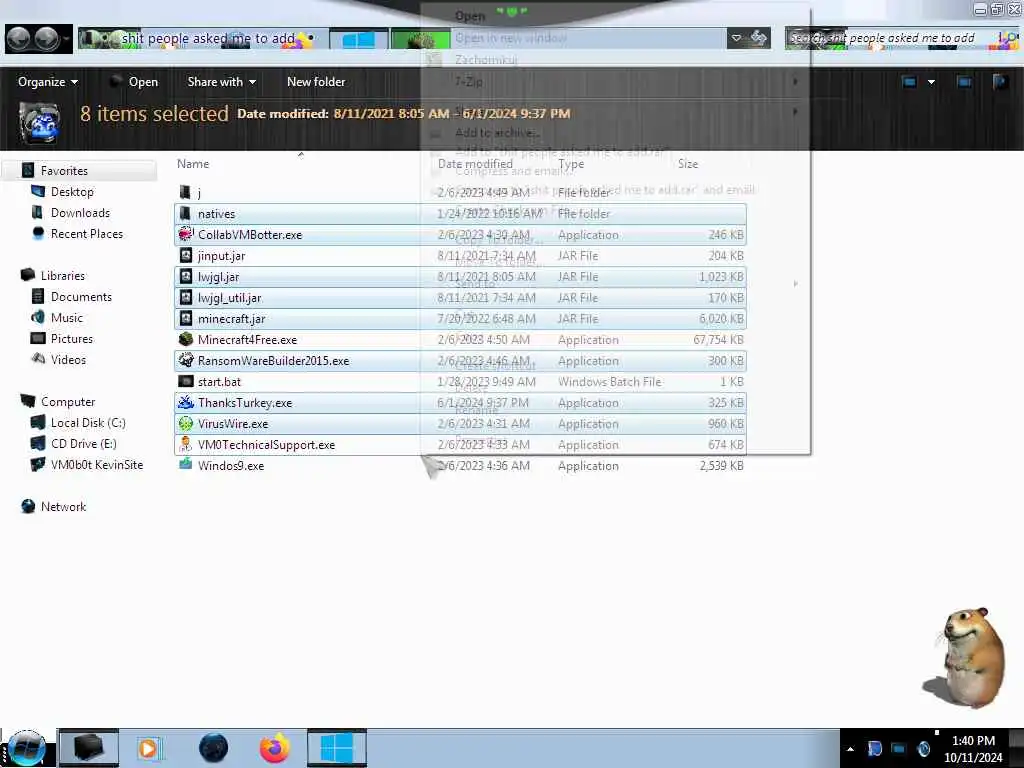Sort by the Date modified column
Image resolution: width=1024 pixels, height=768 pixels.
(475, 164)
